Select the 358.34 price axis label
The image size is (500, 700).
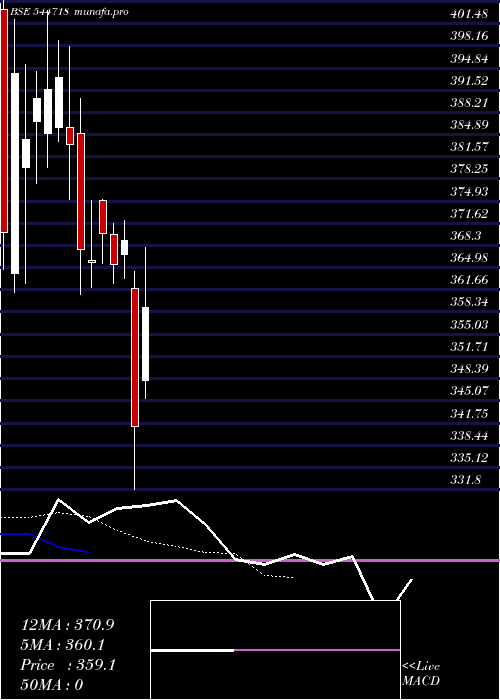tap(469, 302)
